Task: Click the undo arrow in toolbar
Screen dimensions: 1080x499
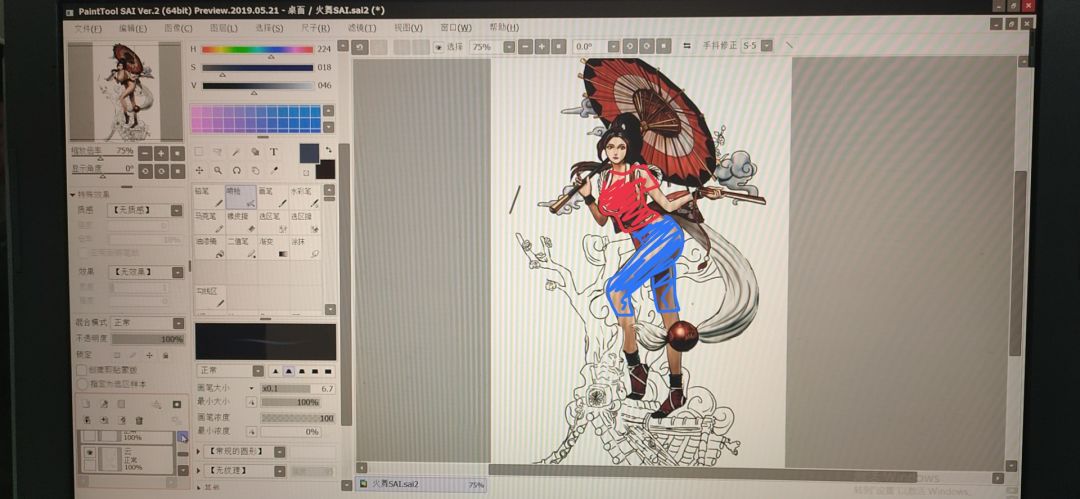Action: tap(360, 47)
